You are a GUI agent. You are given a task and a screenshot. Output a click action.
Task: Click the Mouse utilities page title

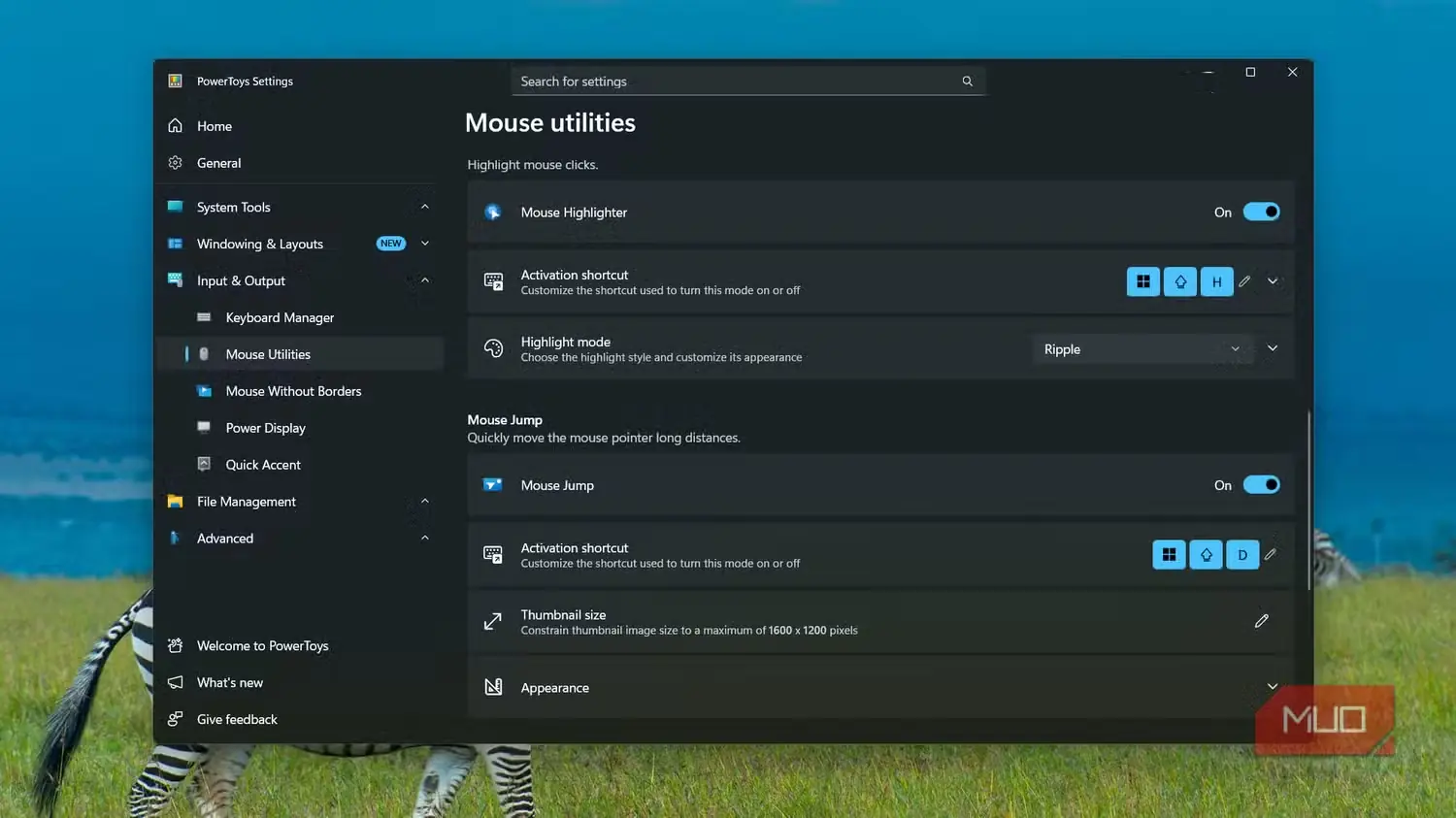pos(550,123)
